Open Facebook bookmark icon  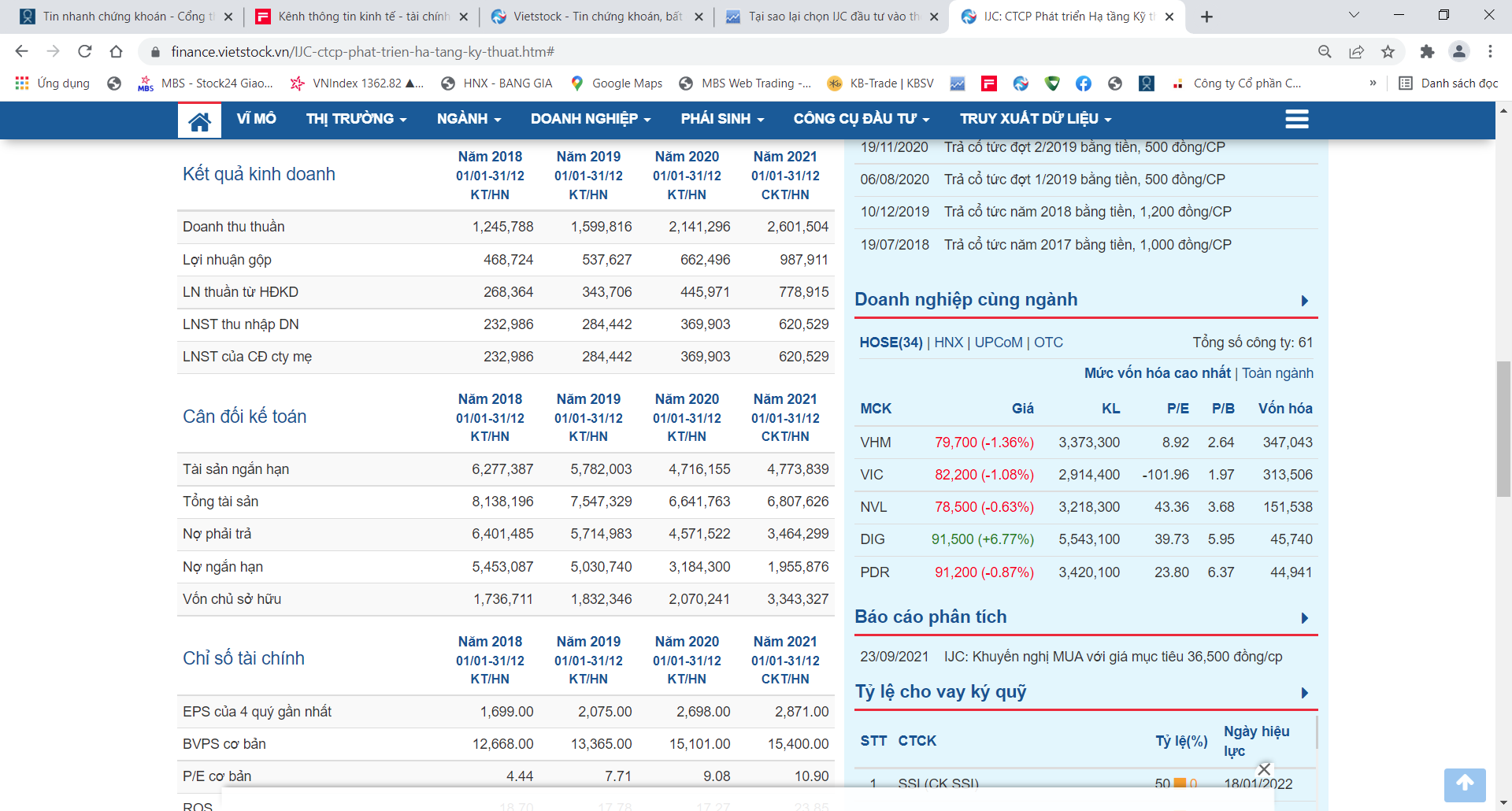click(1084, 83)
